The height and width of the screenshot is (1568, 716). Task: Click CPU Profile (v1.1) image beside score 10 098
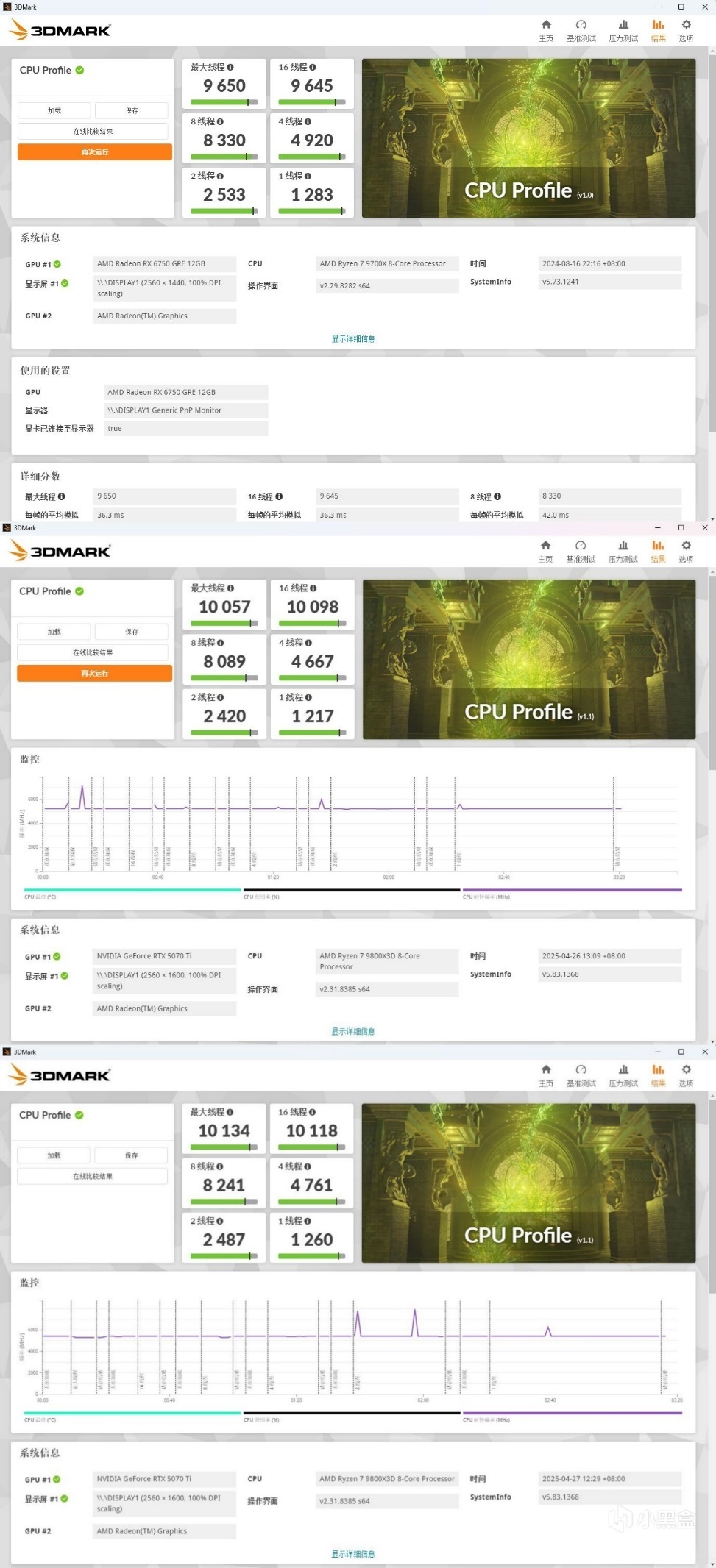(x=529, y=660)
